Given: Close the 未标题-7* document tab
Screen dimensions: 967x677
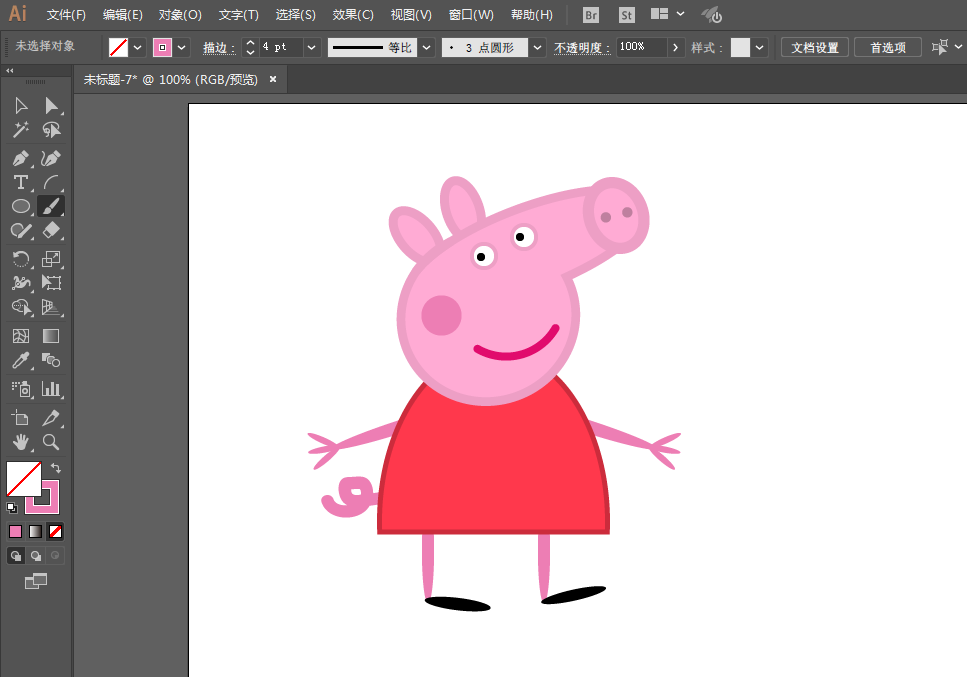Looking at the screenshot, I should pos(273,80).
